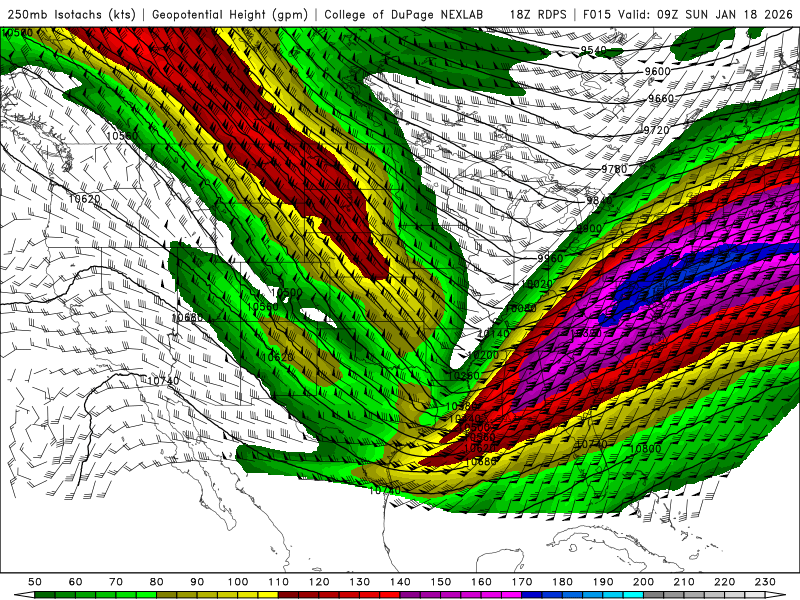The image size is (800, 600).
Task: Click the 220 kts legend value
Action: pyautogui.click(x=724, y=582)
